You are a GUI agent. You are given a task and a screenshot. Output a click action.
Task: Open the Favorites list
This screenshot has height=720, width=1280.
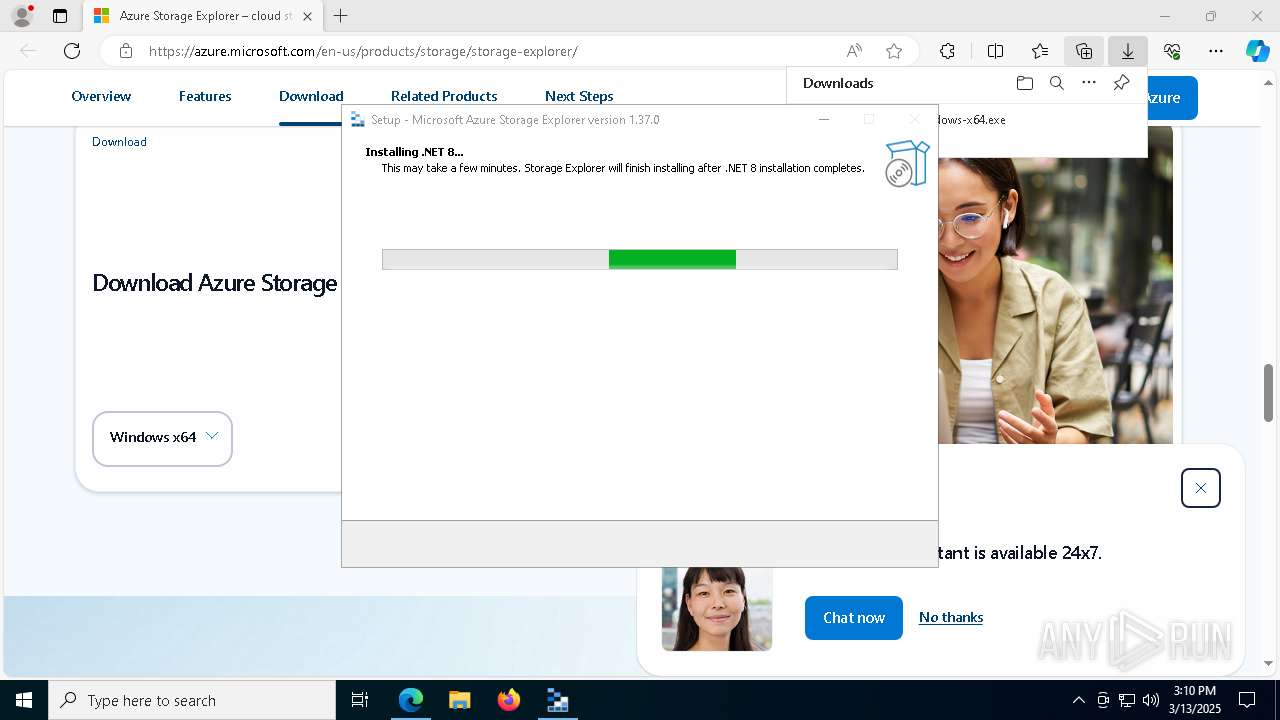pos(1040,51)
